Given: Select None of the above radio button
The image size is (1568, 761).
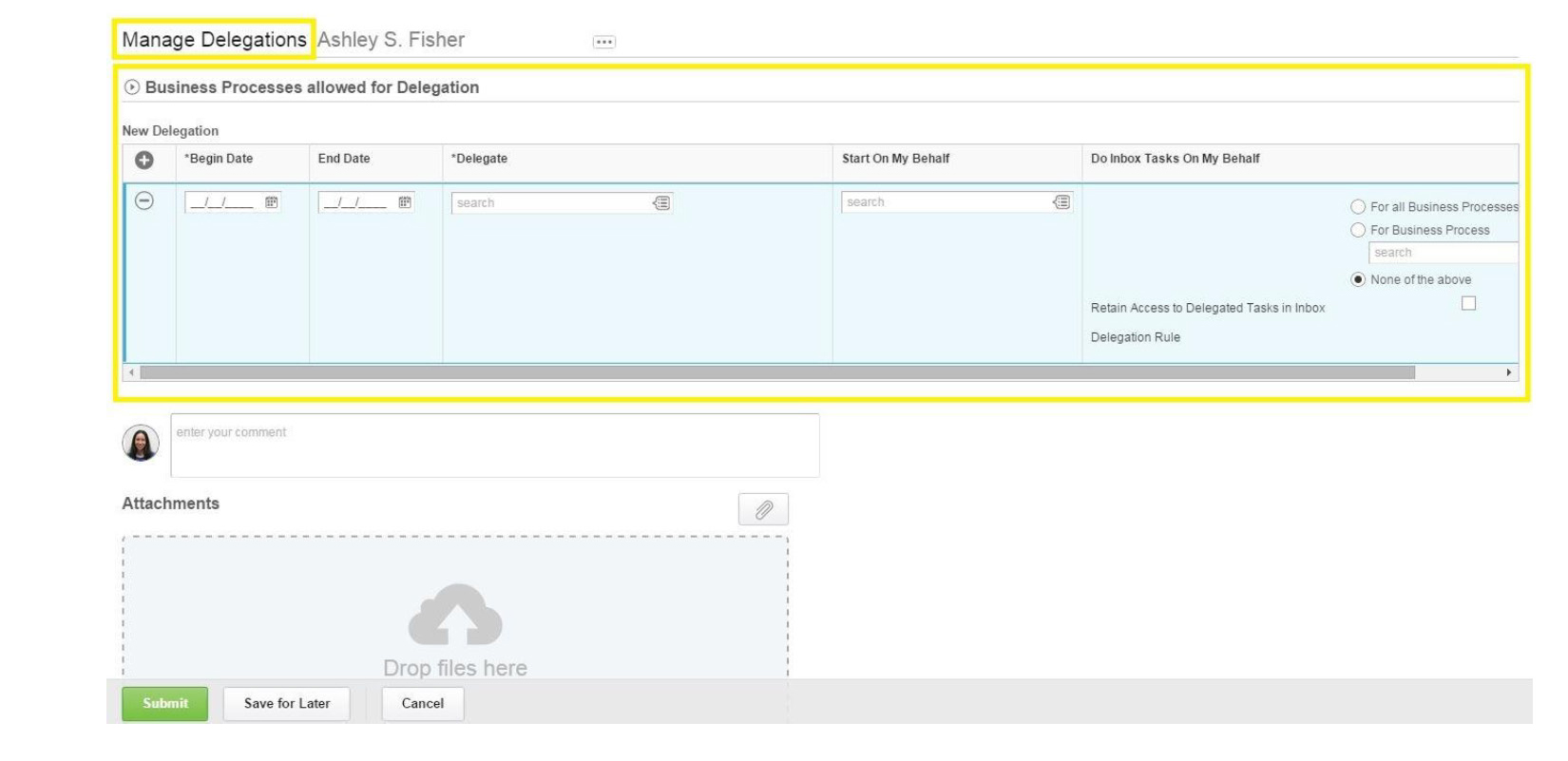Looking at the screenshot, I should click(1358, 279).
